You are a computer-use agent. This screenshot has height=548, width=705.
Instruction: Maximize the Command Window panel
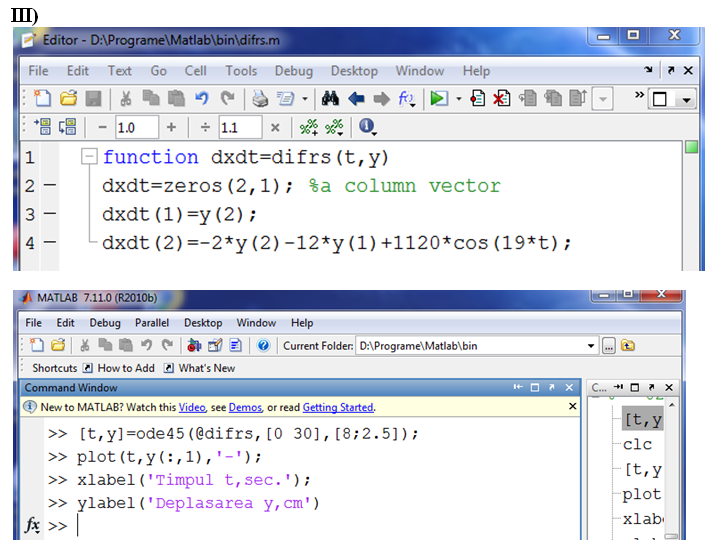[535, 388]
